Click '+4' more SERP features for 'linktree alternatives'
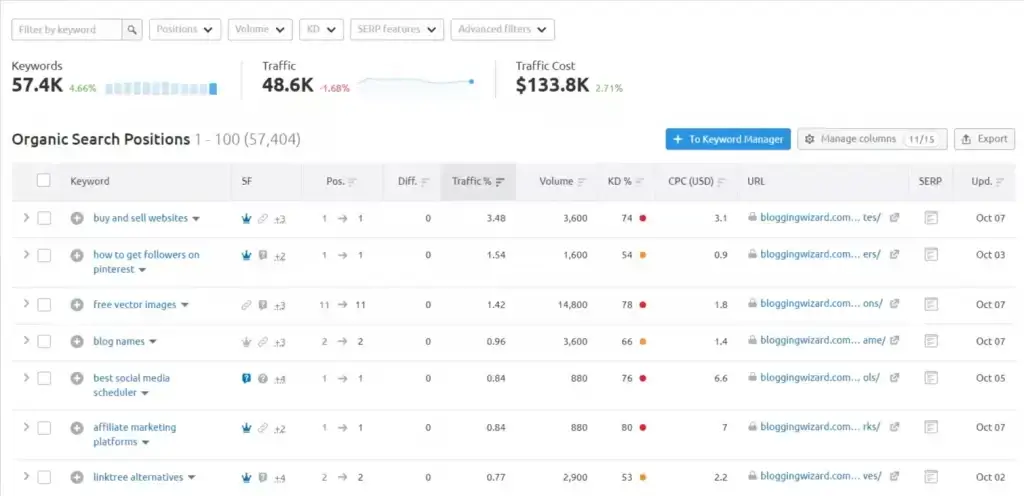The width and height of the screenshot is (1024, 496). (280, 478)
